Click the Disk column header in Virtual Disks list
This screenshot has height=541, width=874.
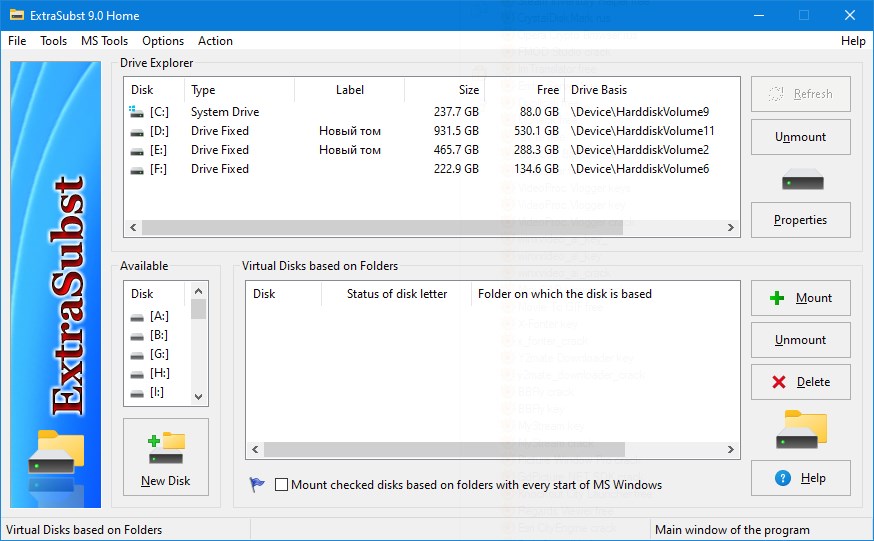tap(284, 294)
